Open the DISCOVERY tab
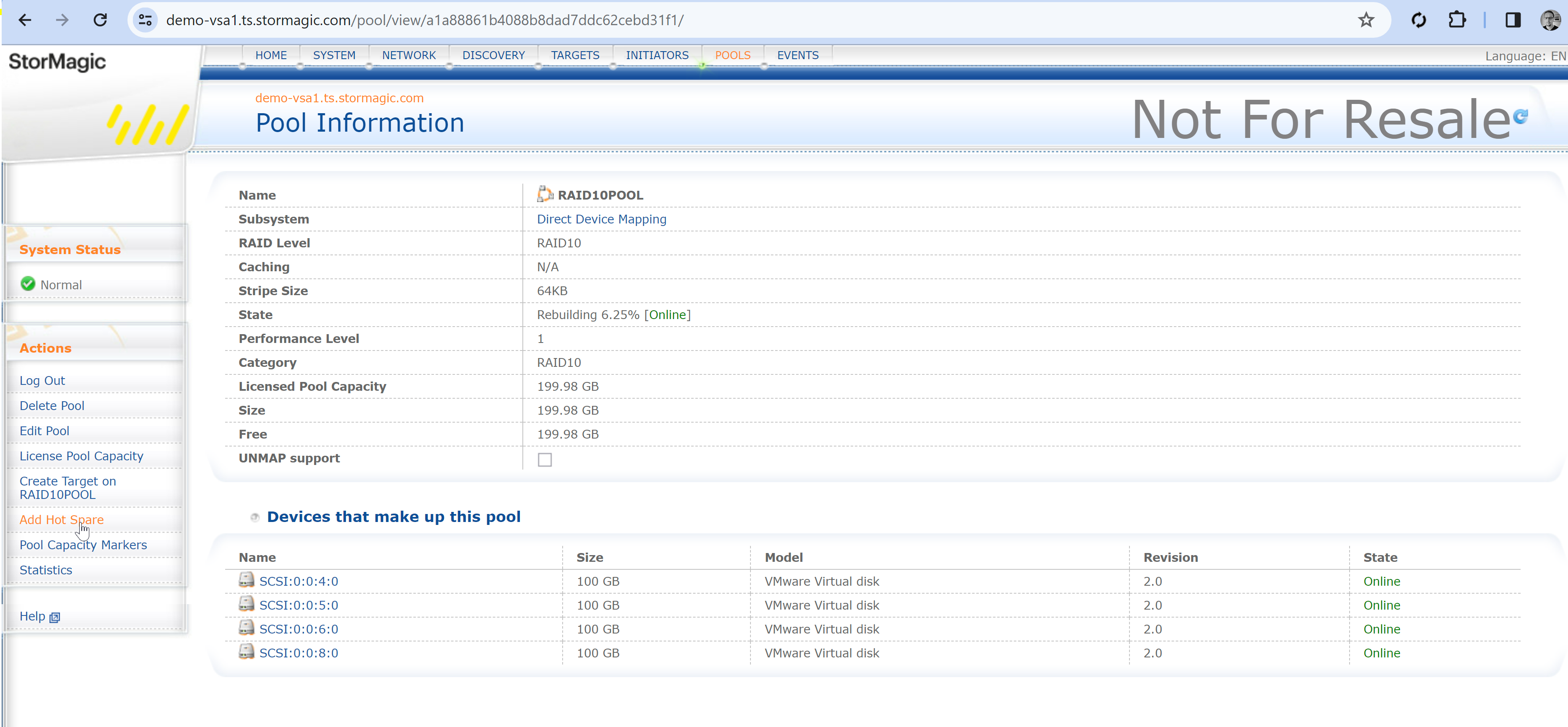This screenshot has width=1568, height=727. pos(493,55)
